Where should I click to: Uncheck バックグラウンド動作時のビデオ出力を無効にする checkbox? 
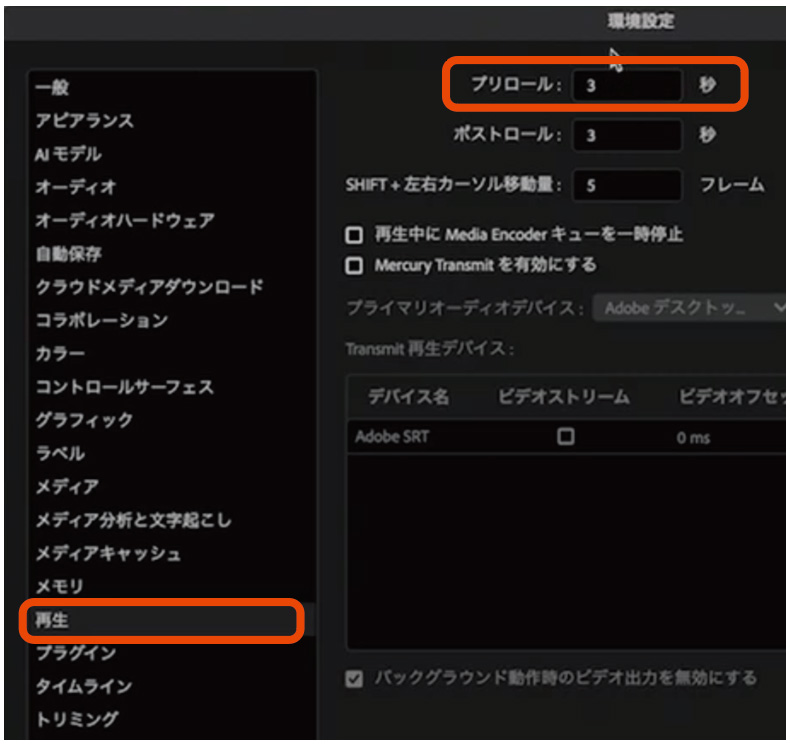point(353,679)
